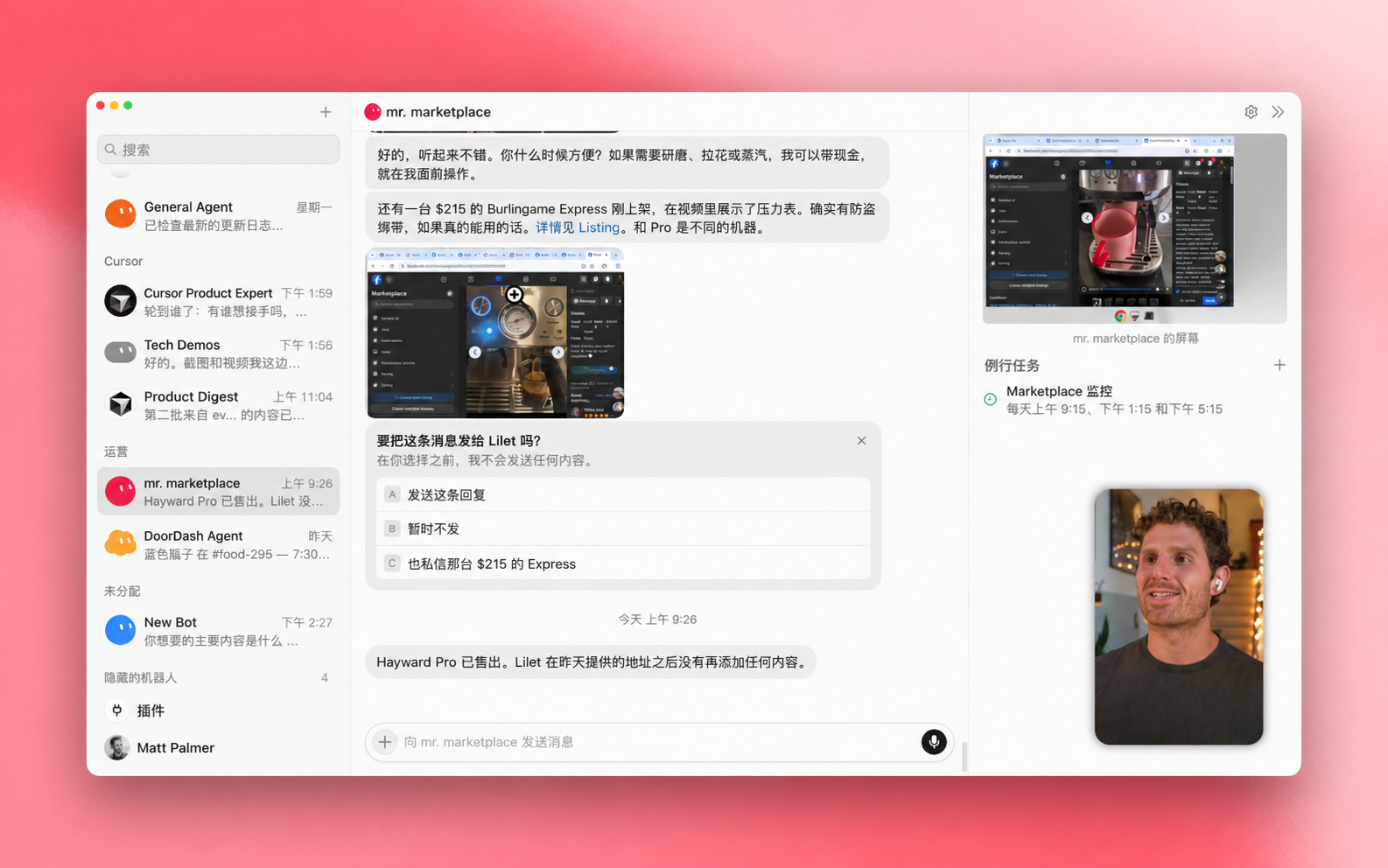
Task: Click the DoorDash Agent cloud avatar
Action: coord(120,543)
